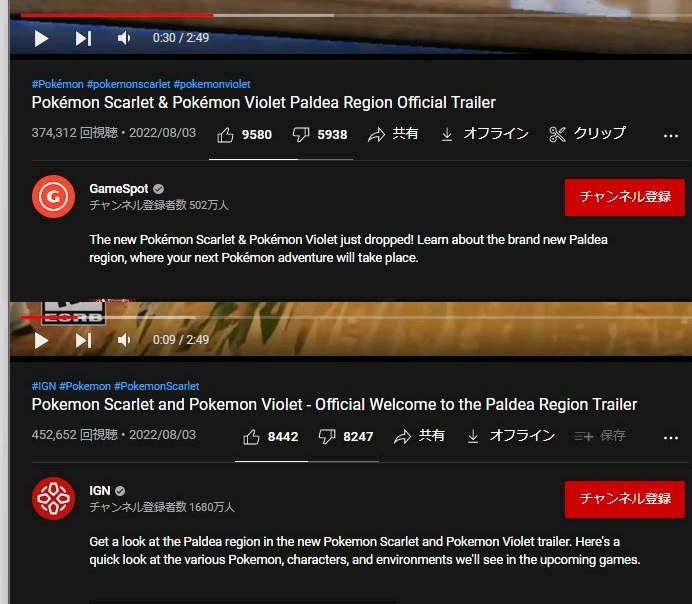Image resolution: width=692 pixels, height=604 pixels.
Task: Click the 452,652 view count text
Action: (75, 435)
